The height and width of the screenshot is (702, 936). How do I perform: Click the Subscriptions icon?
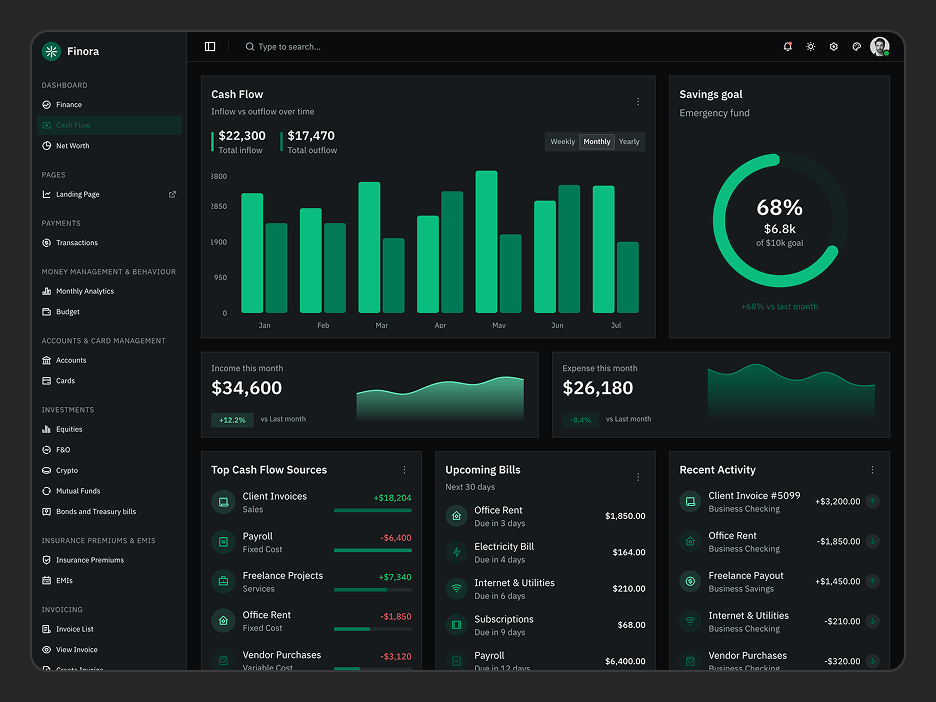(x=457, y=625)
